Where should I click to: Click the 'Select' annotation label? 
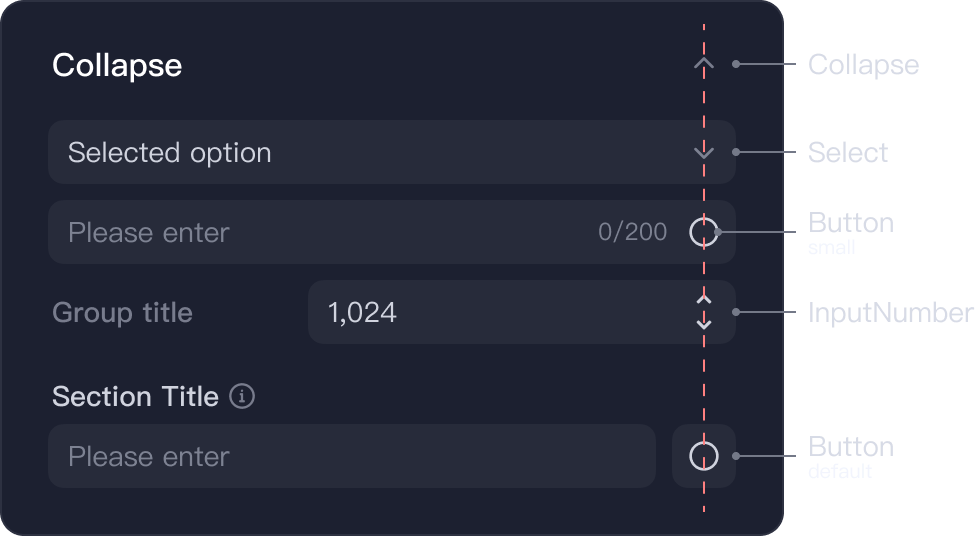coord(848,153)
